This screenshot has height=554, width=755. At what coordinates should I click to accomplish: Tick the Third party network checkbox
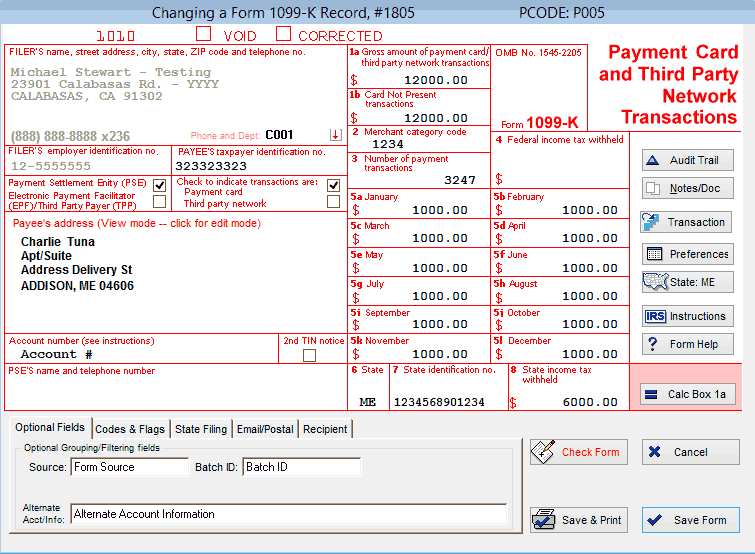pyautogui.click(x=333, y=202)
